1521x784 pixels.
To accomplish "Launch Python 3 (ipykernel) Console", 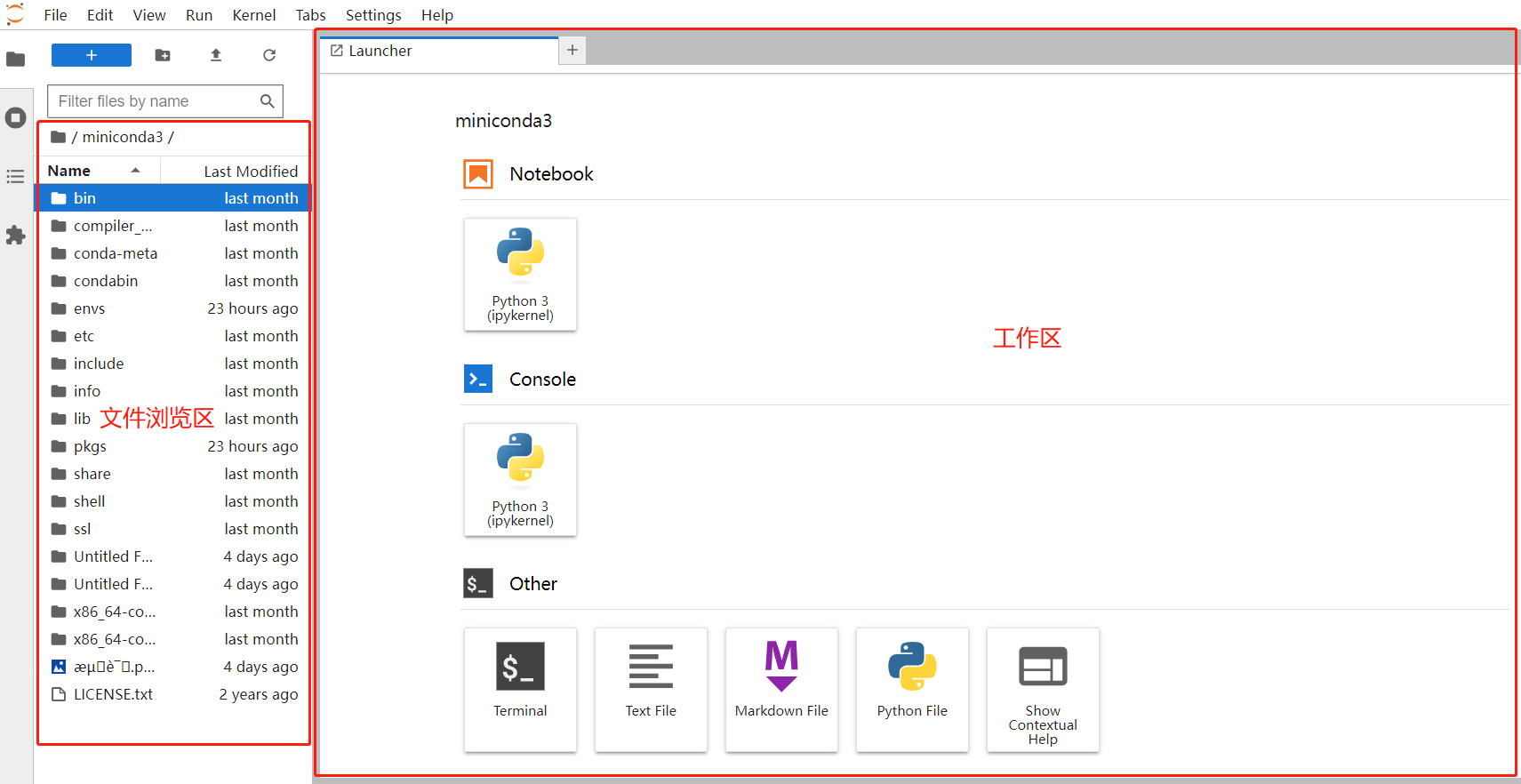I will click(x=520, y=480).
